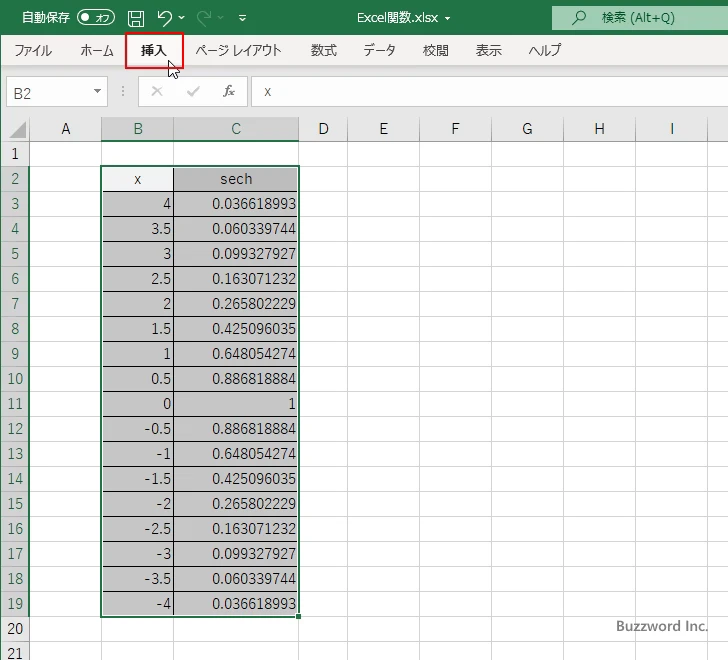Click cell with 0.648054274 in row 13
728x660 pixels.
tap(236, 454)
